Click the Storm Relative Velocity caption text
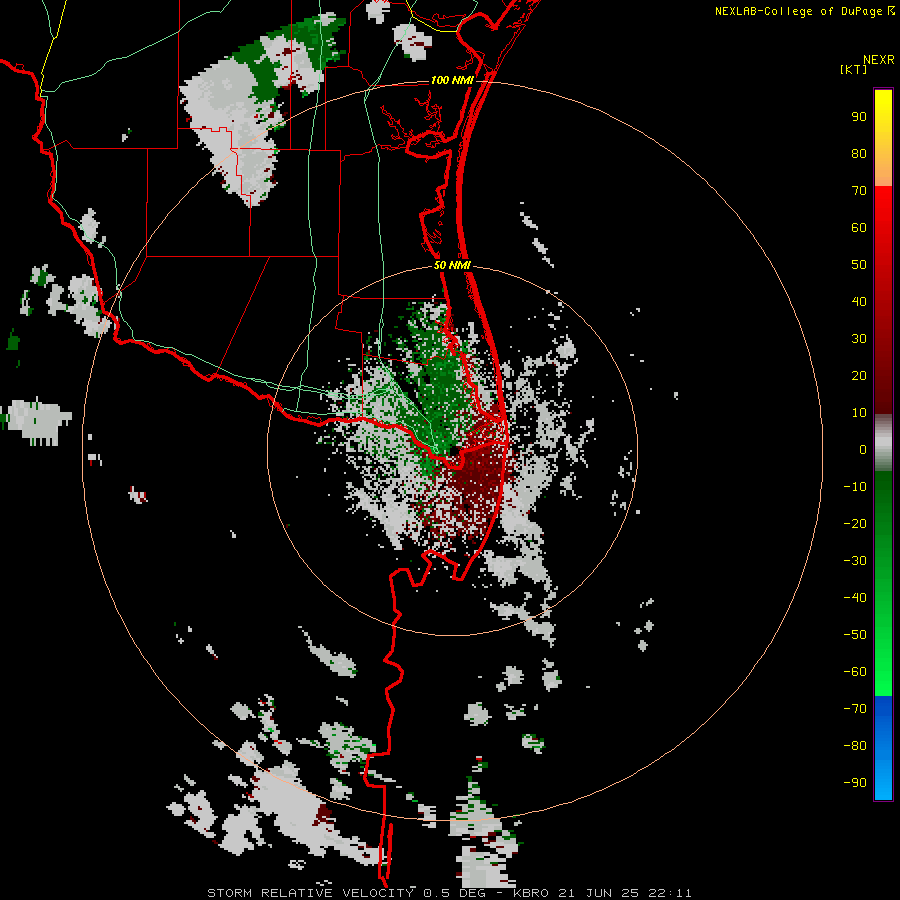 (449, 893)
